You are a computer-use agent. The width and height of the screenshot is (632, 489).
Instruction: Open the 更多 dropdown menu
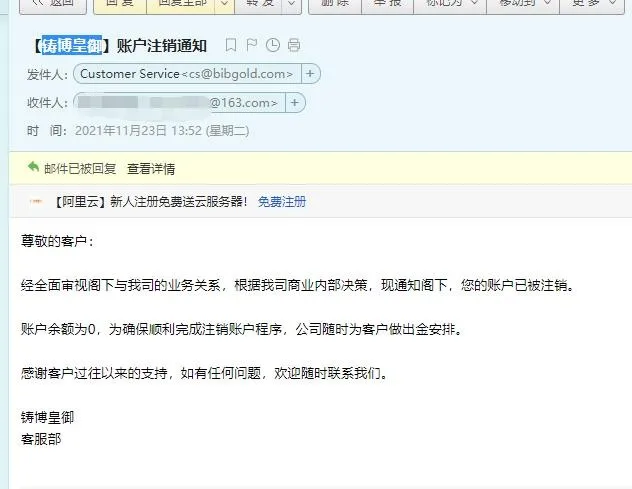click(592, 4)
